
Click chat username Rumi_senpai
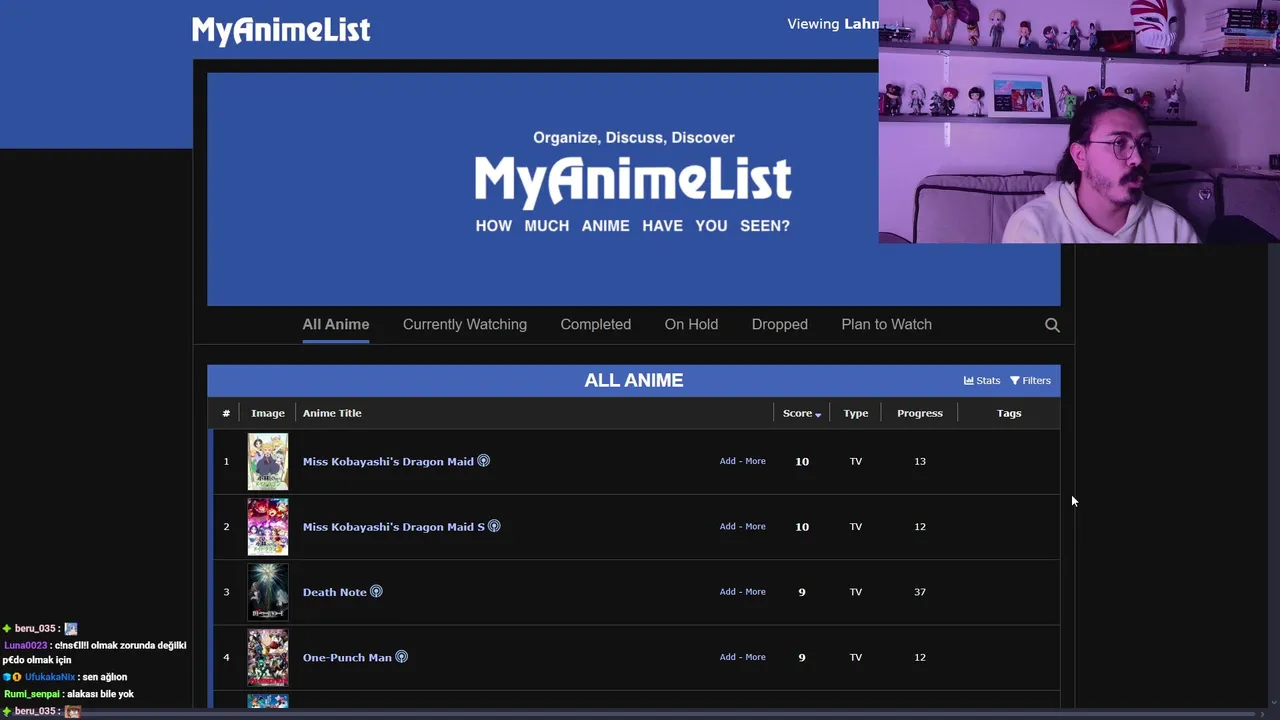[x=32, y=694]
